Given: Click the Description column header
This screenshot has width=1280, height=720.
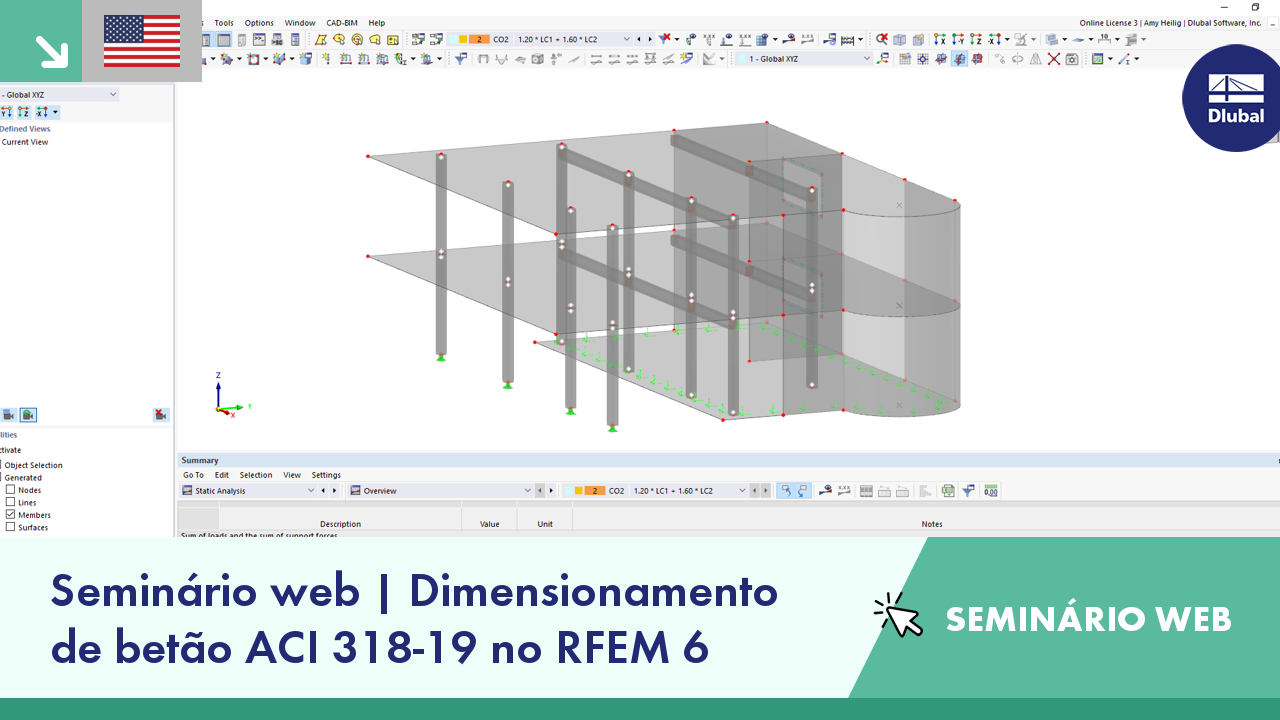Looking at the screenshot, I should pos(340,524).
